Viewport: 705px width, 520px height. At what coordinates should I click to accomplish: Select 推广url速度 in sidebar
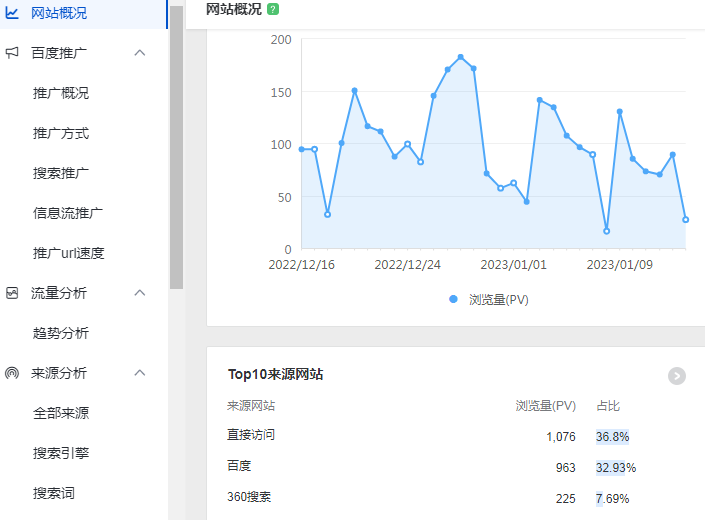point(68,253)
